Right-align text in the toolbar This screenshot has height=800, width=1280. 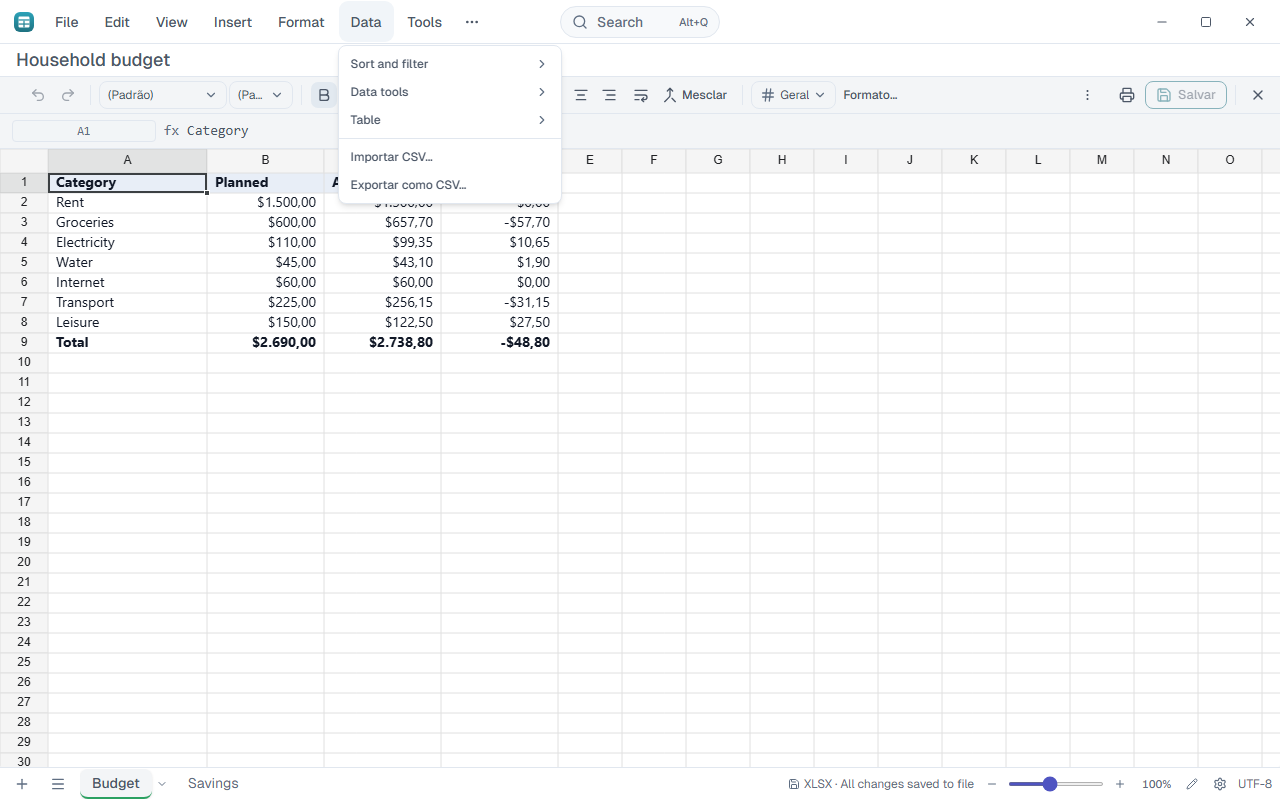(609, 95)
